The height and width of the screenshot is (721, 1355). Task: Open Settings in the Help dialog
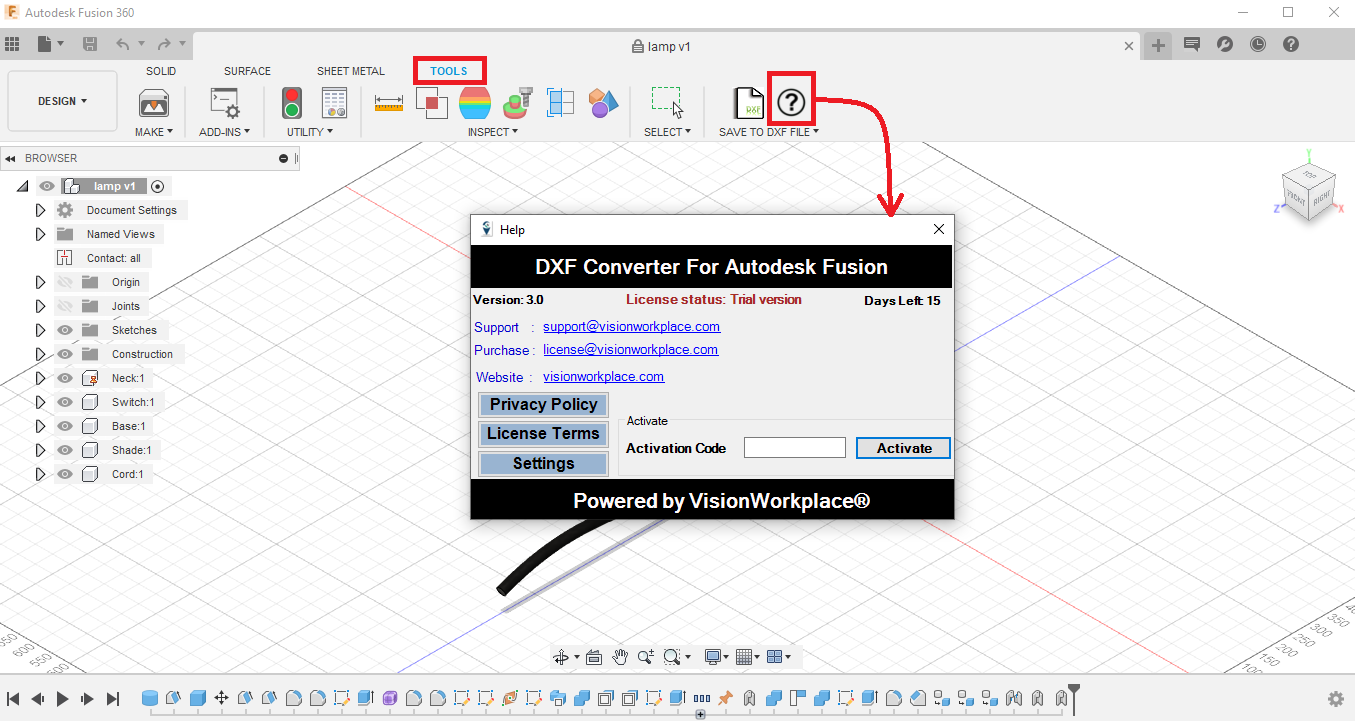543,464
